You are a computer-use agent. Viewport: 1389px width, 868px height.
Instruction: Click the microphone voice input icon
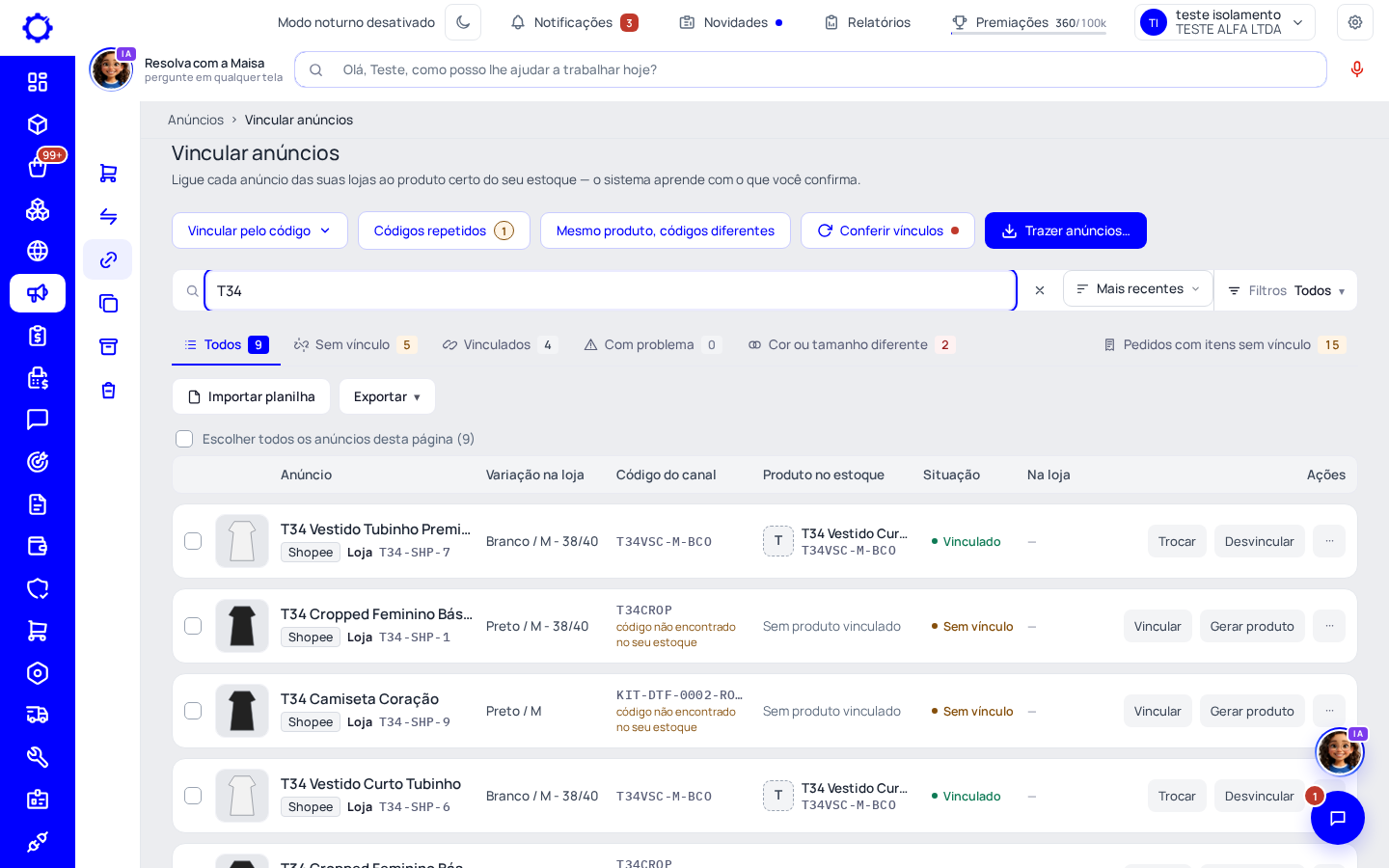(x=1357, y=69)
